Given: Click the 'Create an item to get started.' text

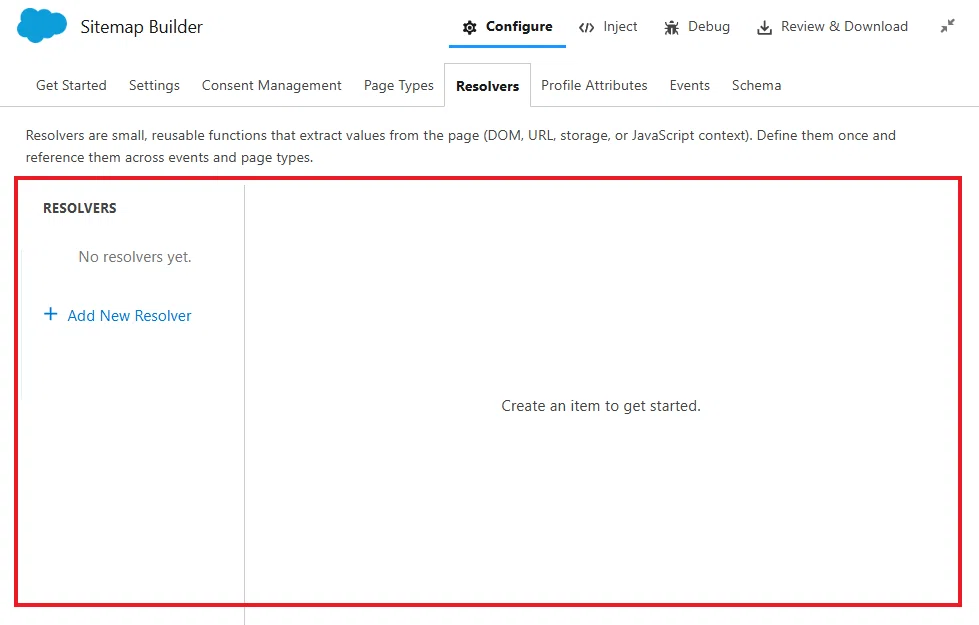Looking at the screenshot, I should click(x=601, y=406).
